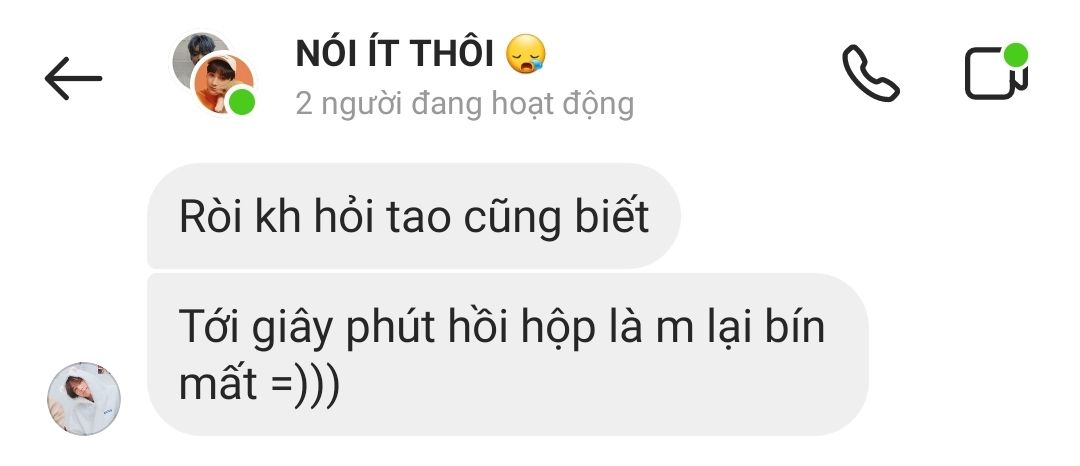Tap the status text 2 người đang hoạt động
The height and width of the screenshot is (466, 1080).
pyautogui.click(x=465, y=104)
